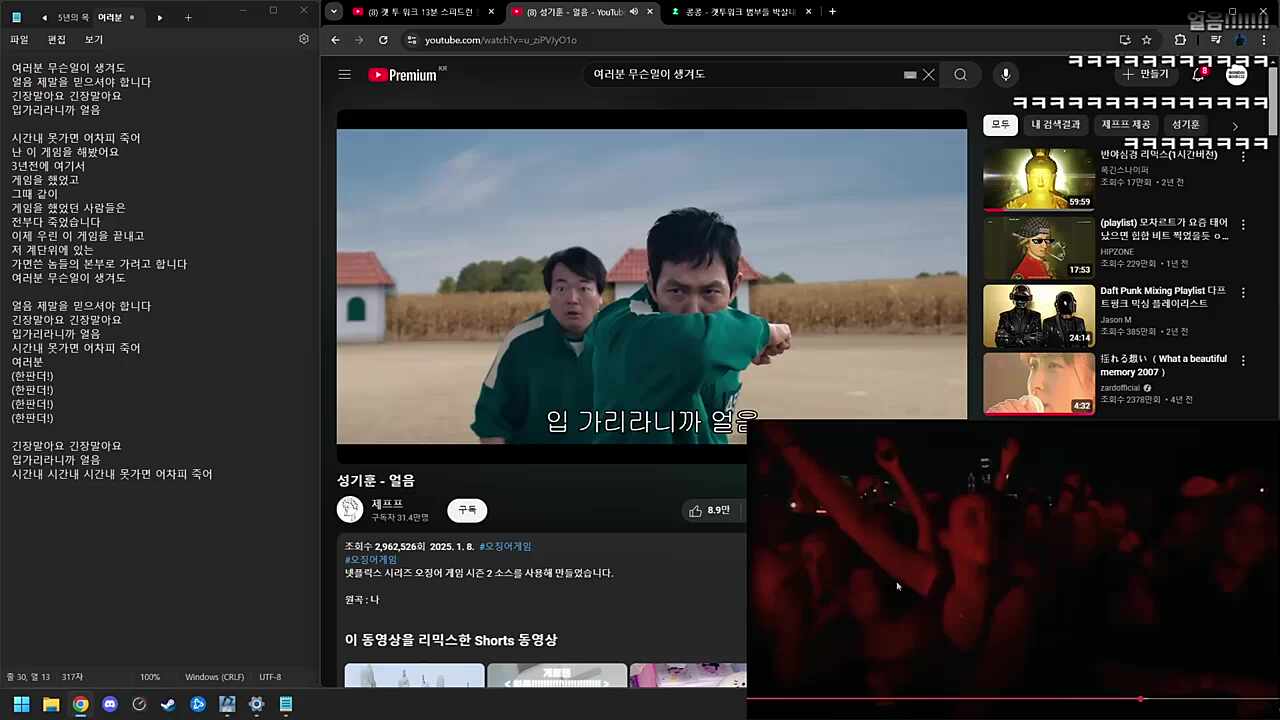Mute the 성기훈 - 얼음 tab audio
Viewport: 1280px width, 720px height.
click(x=633, y=12)
